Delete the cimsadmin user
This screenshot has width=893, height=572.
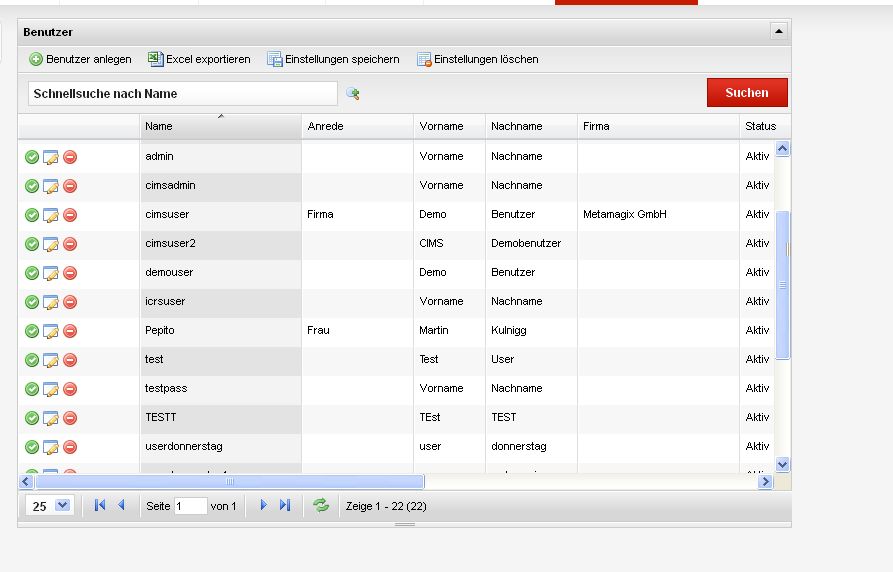point(70,186)
